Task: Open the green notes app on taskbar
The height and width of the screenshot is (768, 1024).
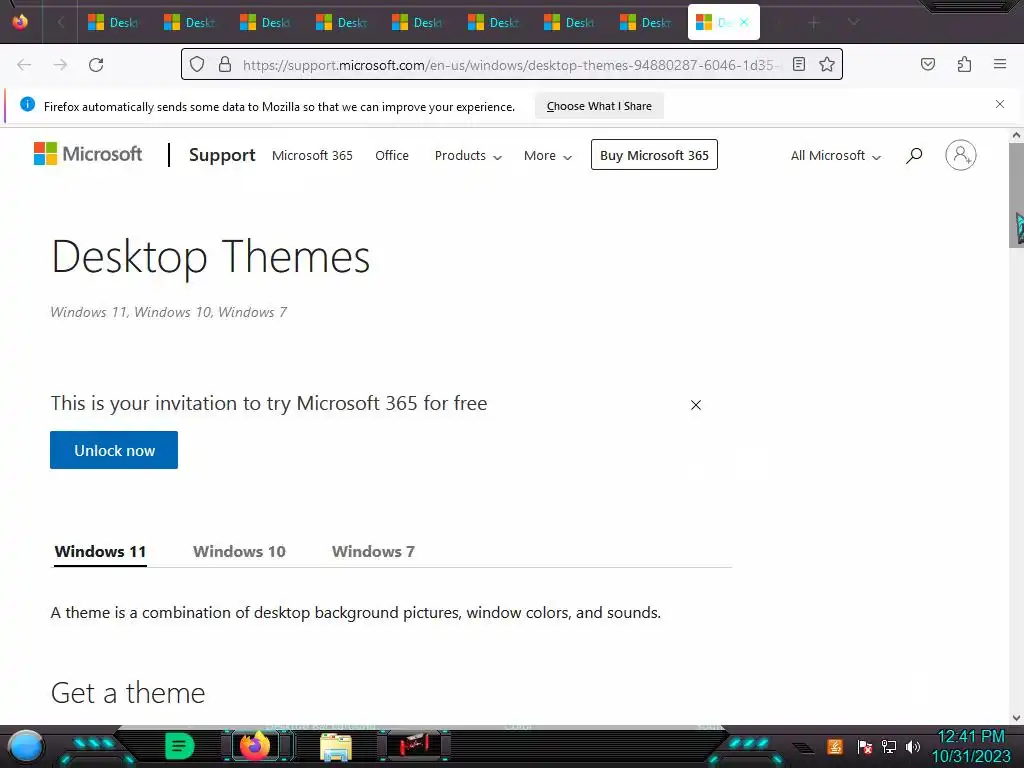Action: [179, 746]
